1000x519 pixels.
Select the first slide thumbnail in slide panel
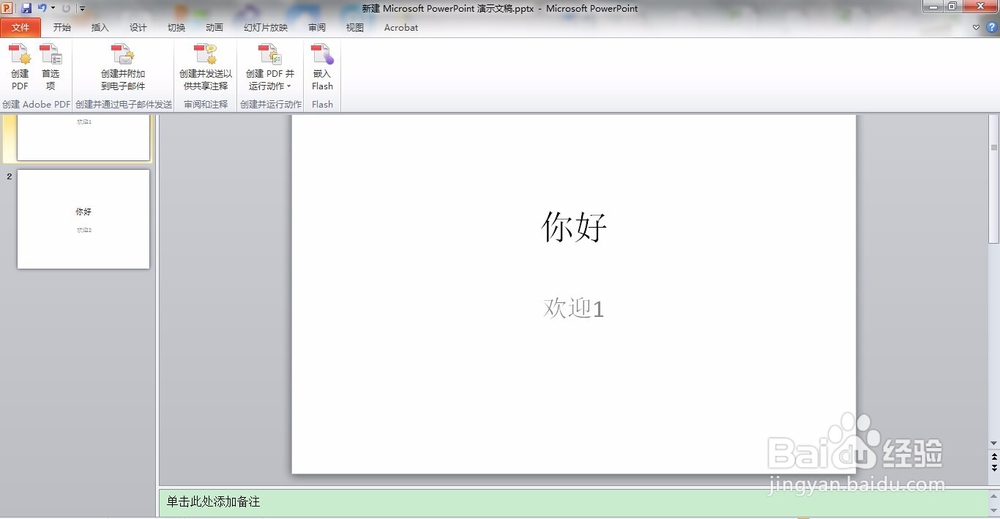(x=84, y=138)
